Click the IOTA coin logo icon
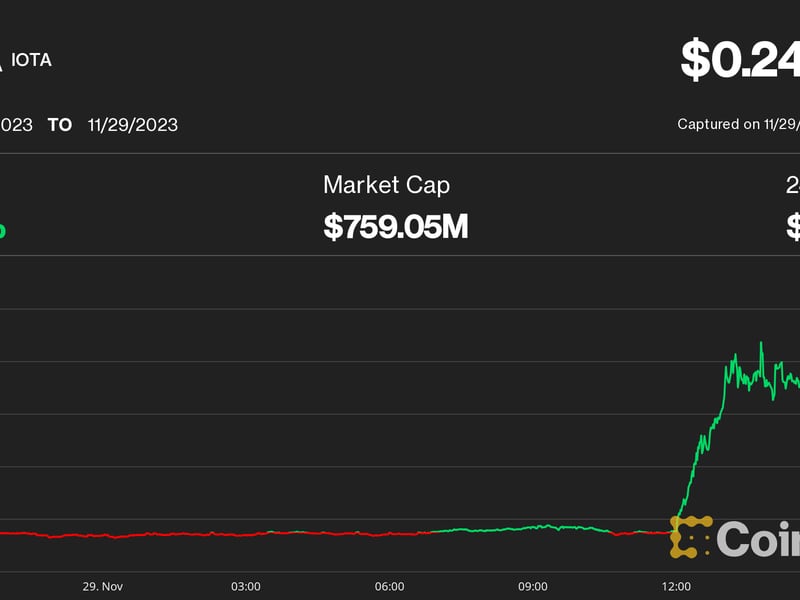This screenshot has height=600, width=800. (x=2, y=61)
